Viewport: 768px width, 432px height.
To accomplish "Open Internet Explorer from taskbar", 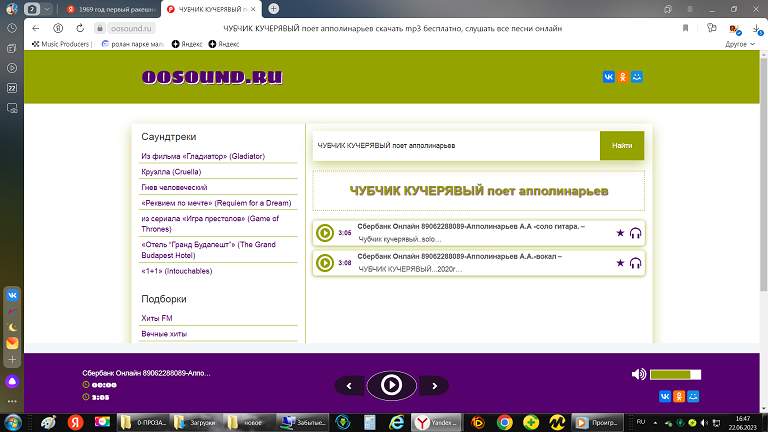I will coord(396,422).
